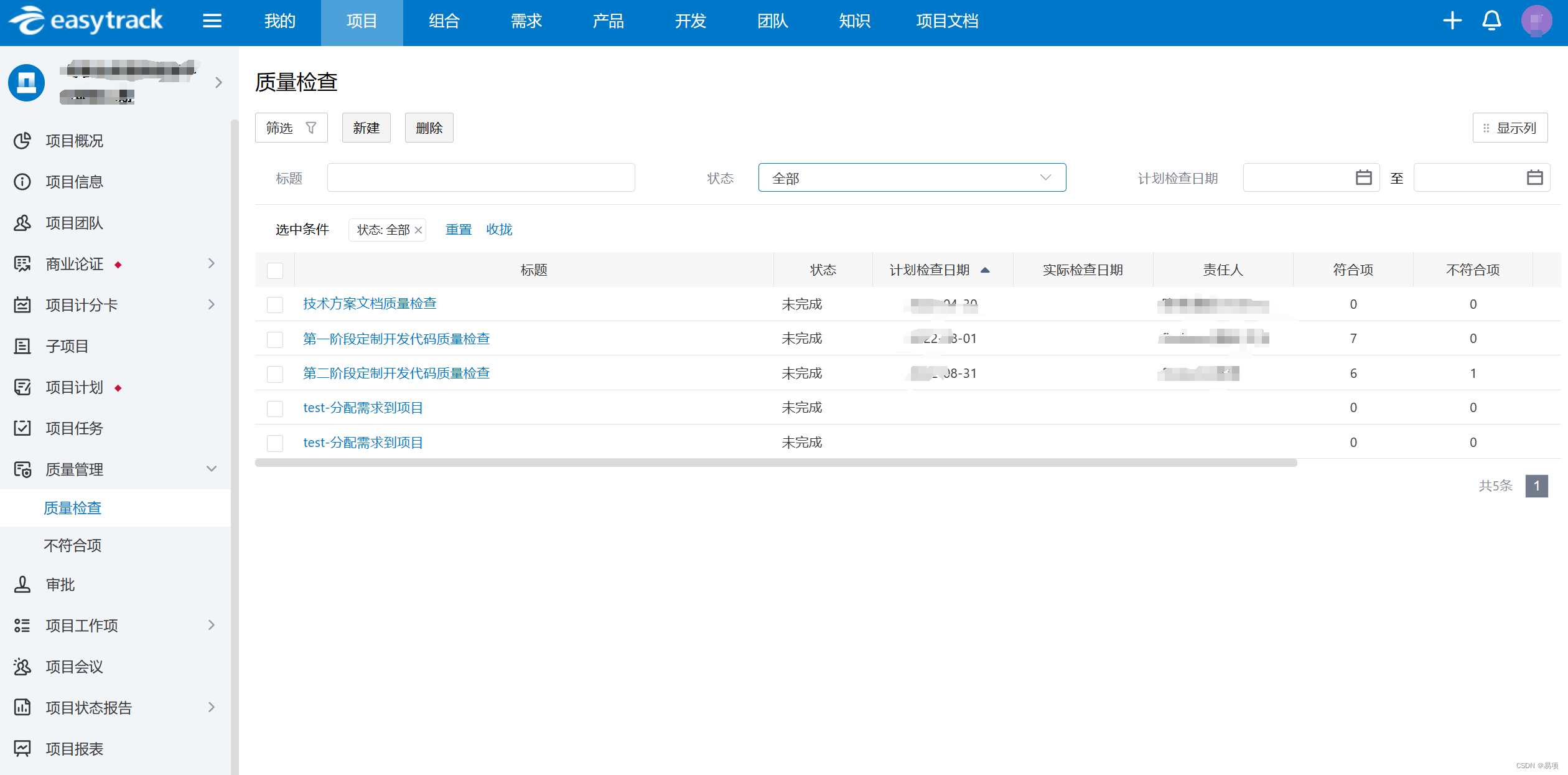
Task: Switch to 需求 top tab
Action: tap(526, 21)
